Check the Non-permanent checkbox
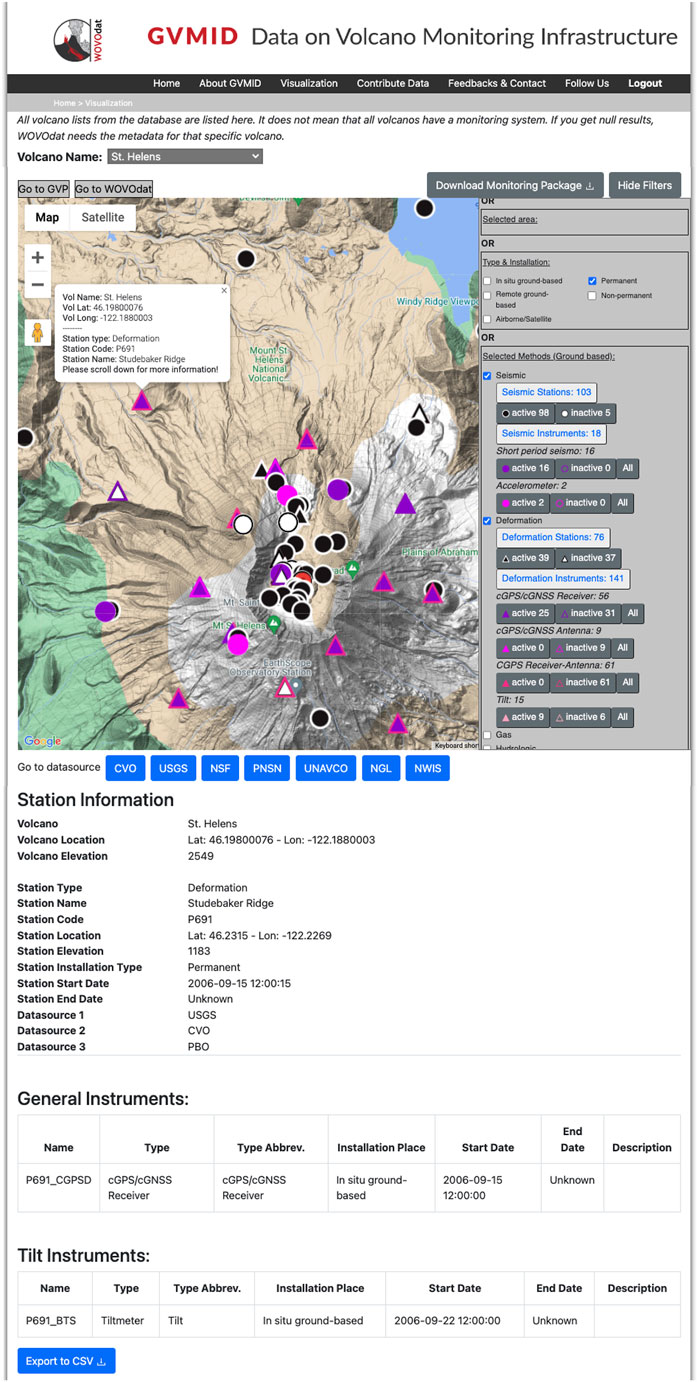698x1382 pixels. coord(593,296)
